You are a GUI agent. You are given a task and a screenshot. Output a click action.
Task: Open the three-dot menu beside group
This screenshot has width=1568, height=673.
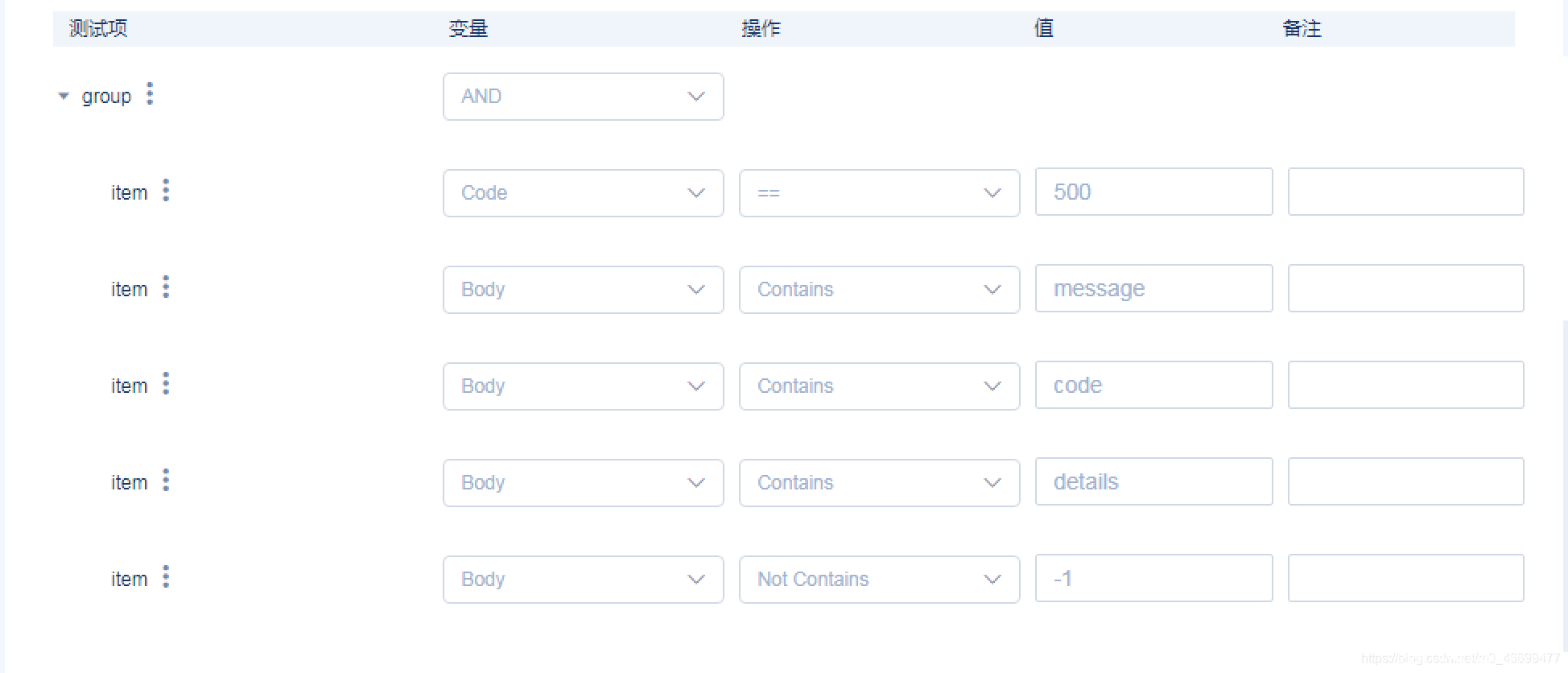[x=150, y=94]
